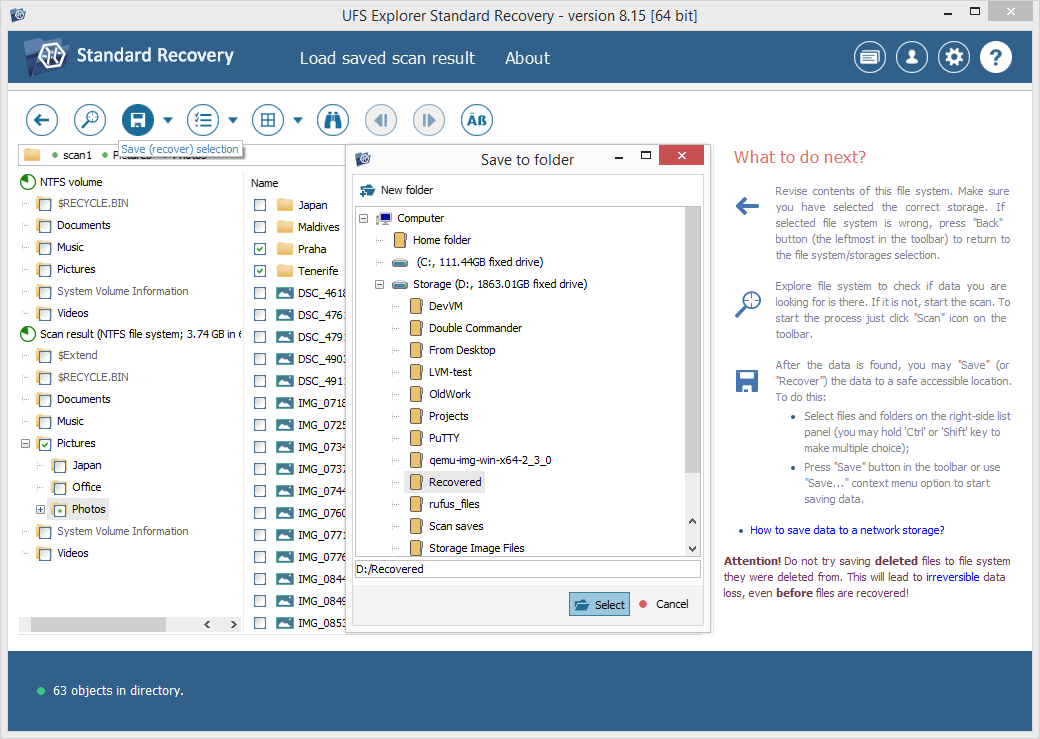Open the user license icon in header
This screenshot has height=739, width=1040.
click(x=912, y=58)
